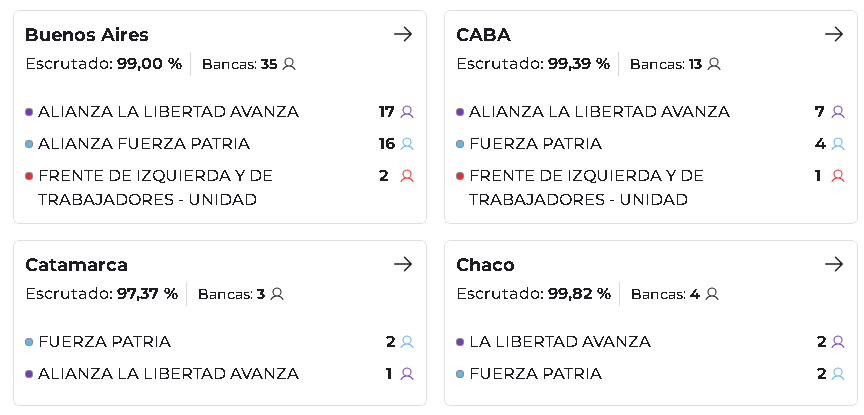
Task: Click purple dot beside Chaco La Libertad Avanza
Action: (x=460, y=342)
